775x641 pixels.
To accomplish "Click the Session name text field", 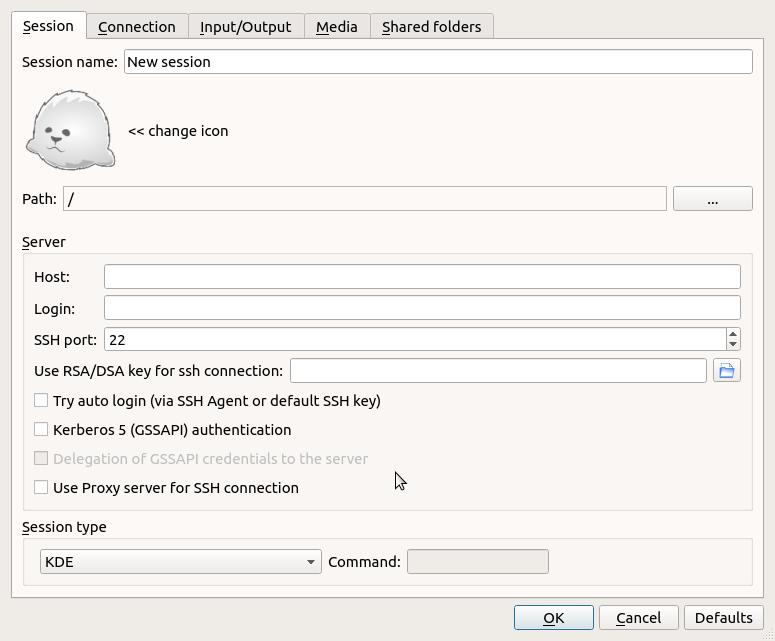I will 438,62.
